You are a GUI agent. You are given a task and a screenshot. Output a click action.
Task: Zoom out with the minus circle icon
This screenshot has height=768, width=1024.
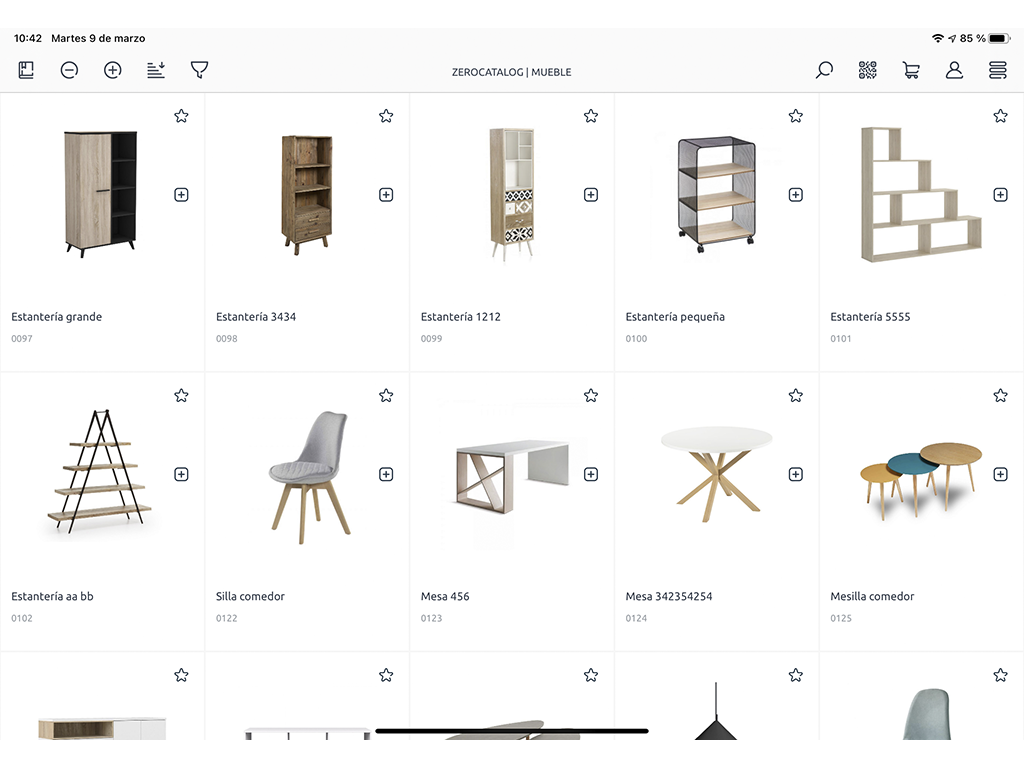tap(69, 70)
